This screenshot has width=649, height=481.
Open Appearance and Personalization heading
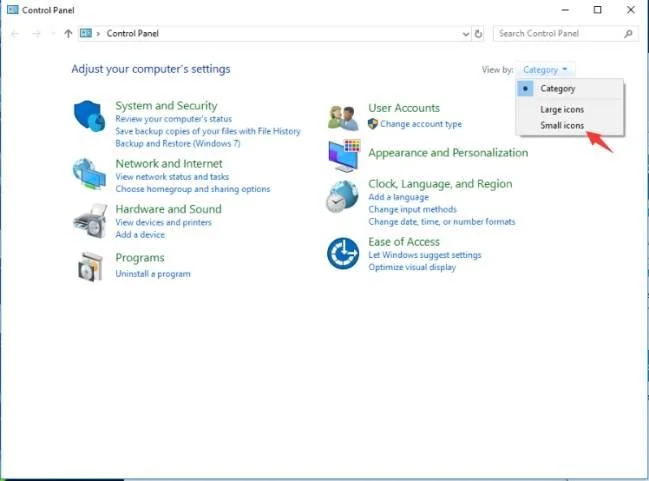coord(448,153)
